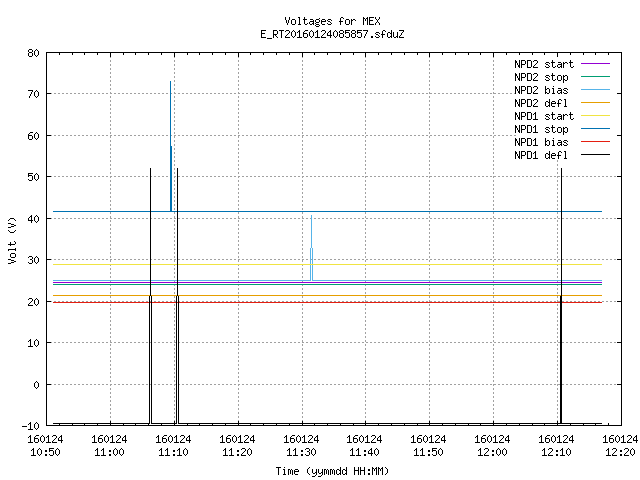Image resolution: width=640 pixels, height=480 pixels.
Task: Click the green NPD2 stop legend line sample
Action: tap(595, 76)
